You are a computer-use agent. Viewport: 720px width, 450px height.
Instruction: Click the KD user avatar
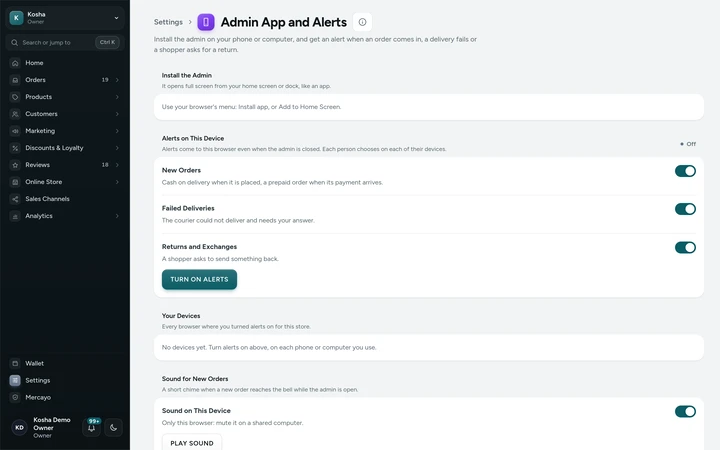click(x=19, y=428)
